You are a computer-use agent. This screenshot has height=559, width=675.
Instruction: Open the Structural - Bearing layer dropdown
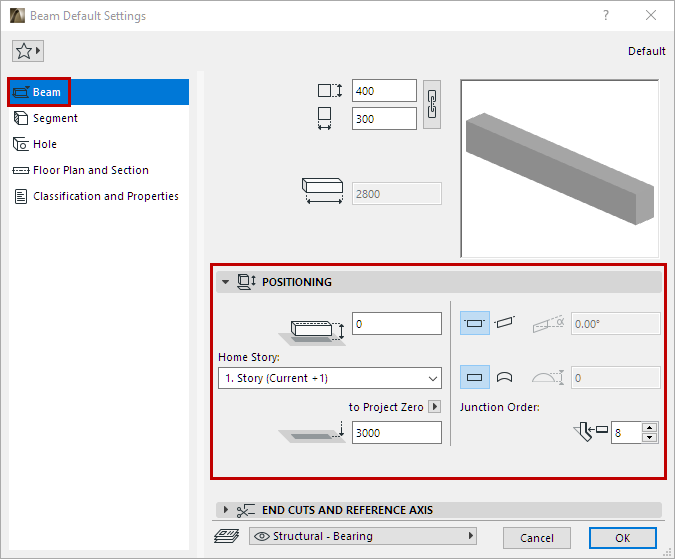click(363, 536)
